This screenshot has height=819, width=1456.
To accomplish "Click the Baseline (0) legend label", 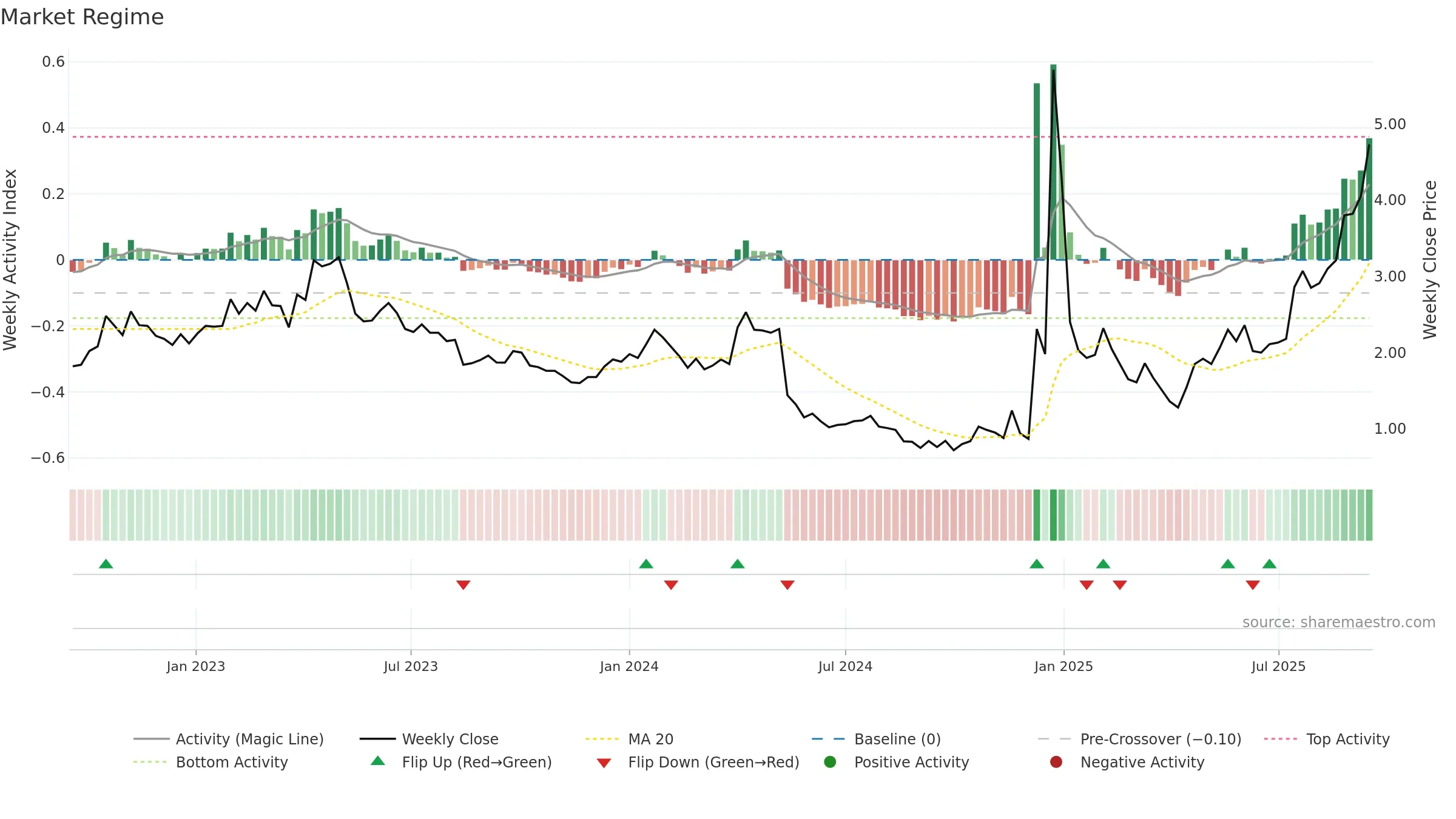I will tap(897, 739).
